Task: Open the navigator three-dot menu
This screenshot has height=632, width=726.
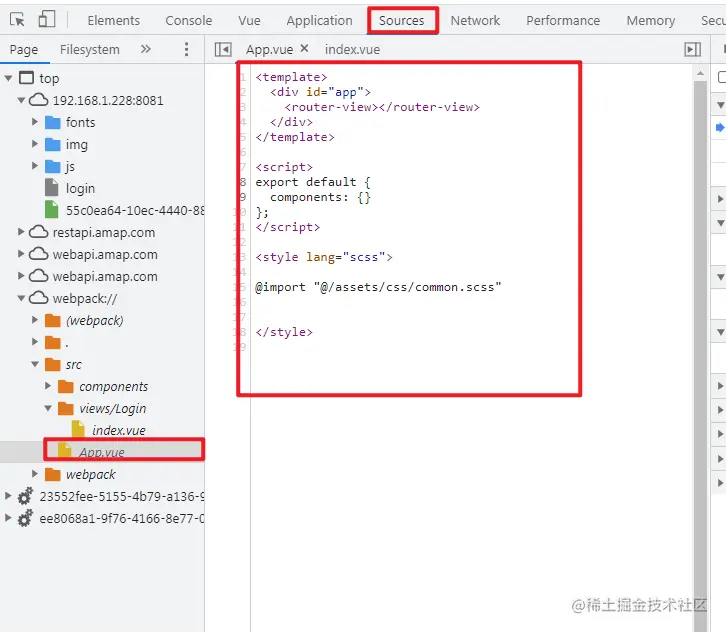Action: (x=187, y=49)
